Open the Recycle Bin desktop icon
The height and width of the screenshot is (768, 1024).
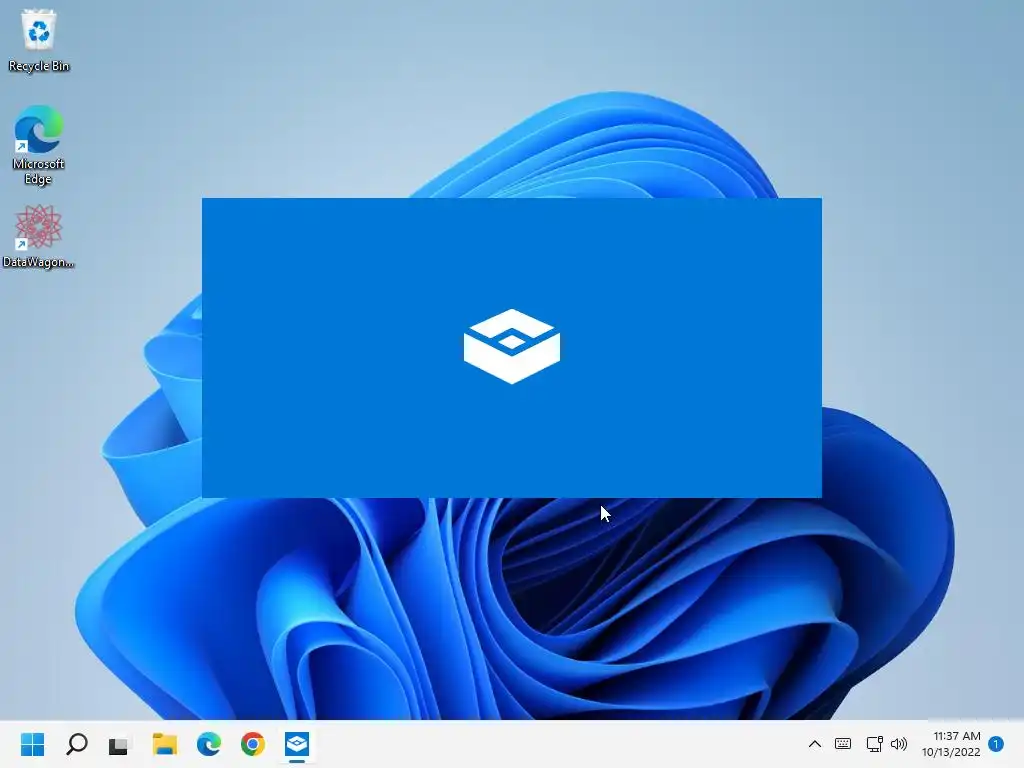pyautogui.click(x=39, y=40)
